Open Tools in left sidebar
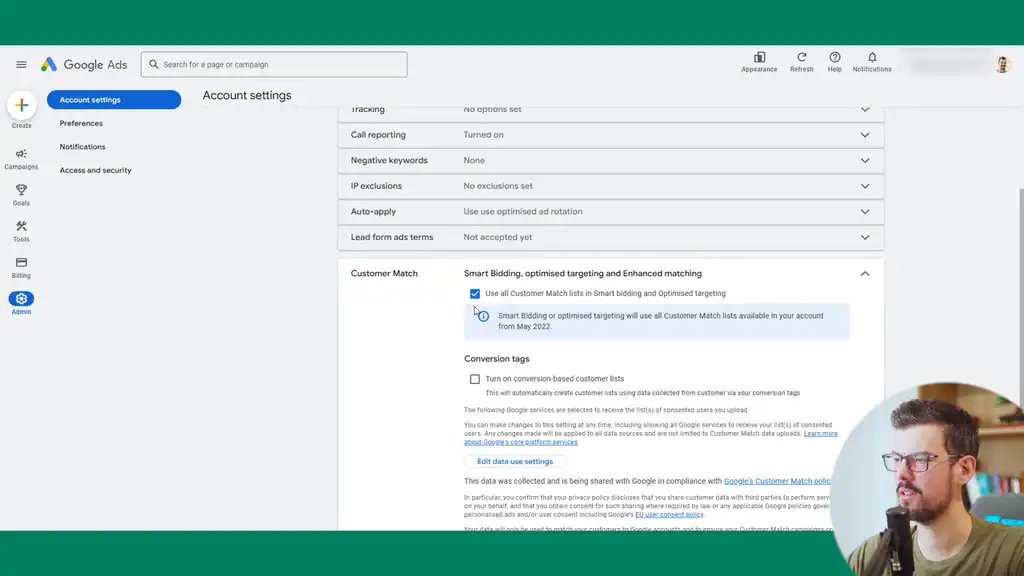This screenshot has width=1024, height=576. 21,227
